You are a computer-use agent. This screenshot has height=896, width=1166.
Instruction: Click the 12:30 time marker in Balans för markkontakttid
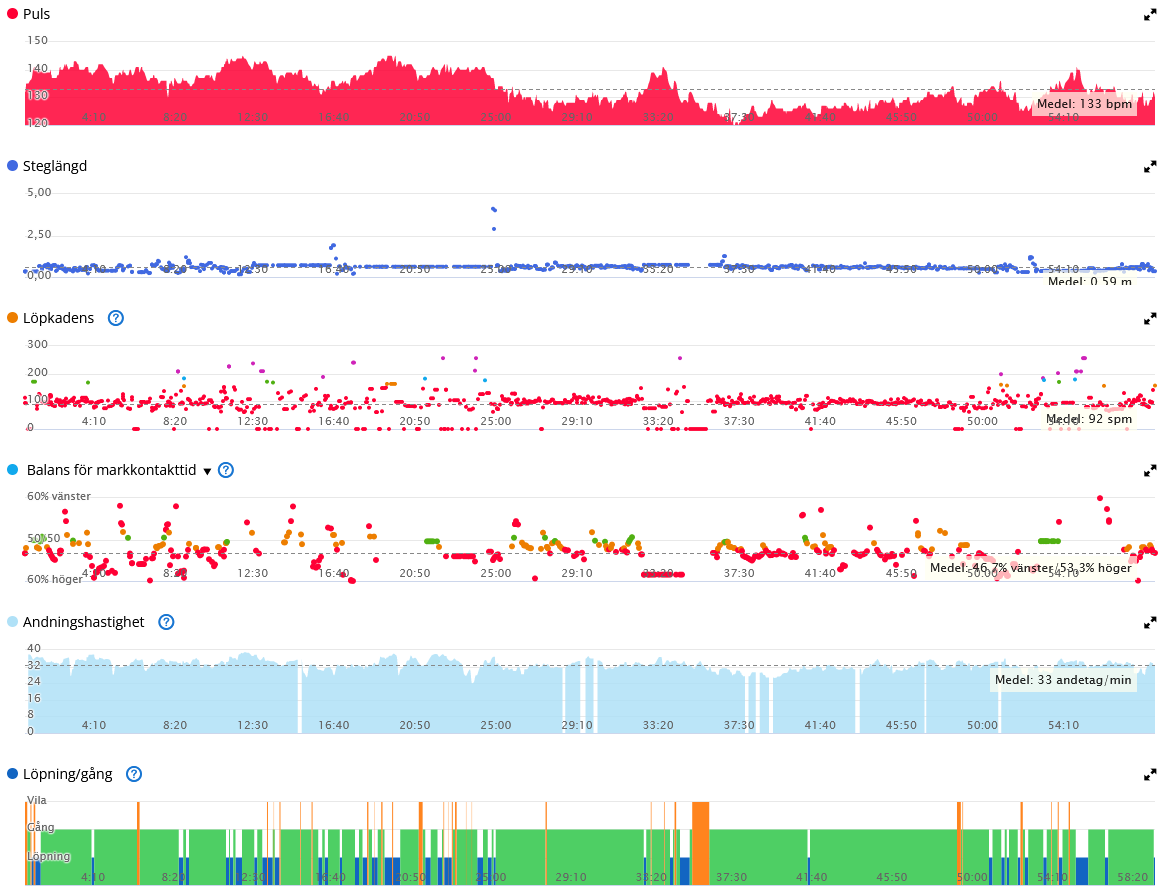[253, 573]
